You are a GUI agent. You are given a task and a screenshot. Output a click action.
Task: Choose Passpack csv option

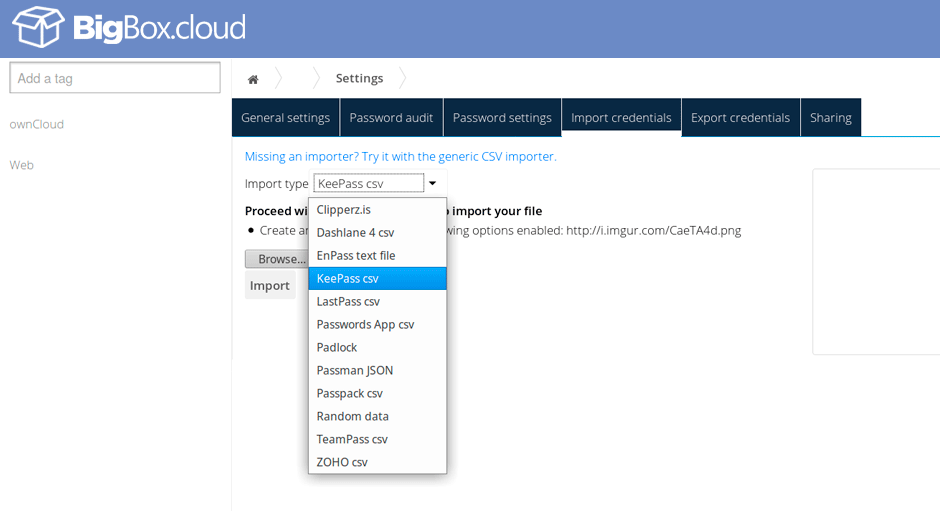coord(377,393)
